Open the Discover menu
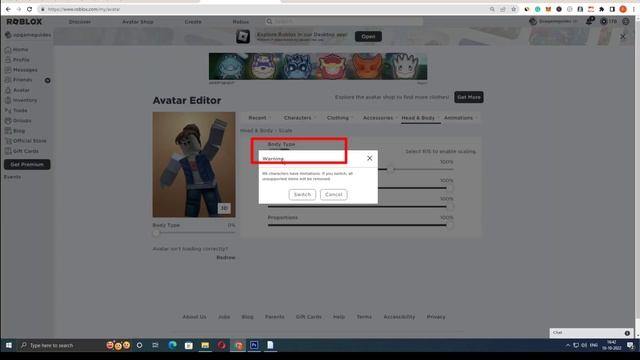The image size is (640, 360). pyautogui.click(x=80, y=22)
